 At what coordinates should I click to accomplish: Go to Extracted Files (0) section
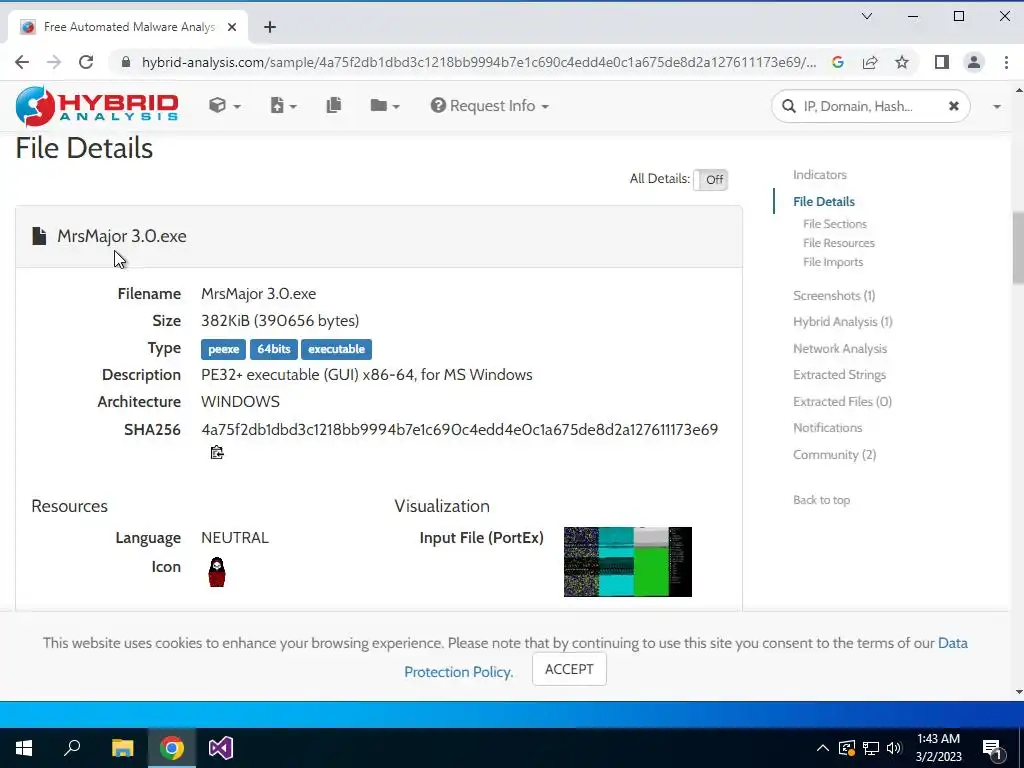842,402
